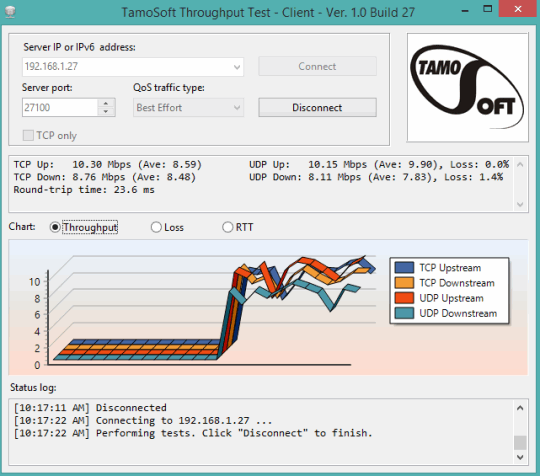The width and height of the screenshot is (540, 476).
Task: Click the Connecting to 192.168.1.27 log entry
Action: click(143, 421)
